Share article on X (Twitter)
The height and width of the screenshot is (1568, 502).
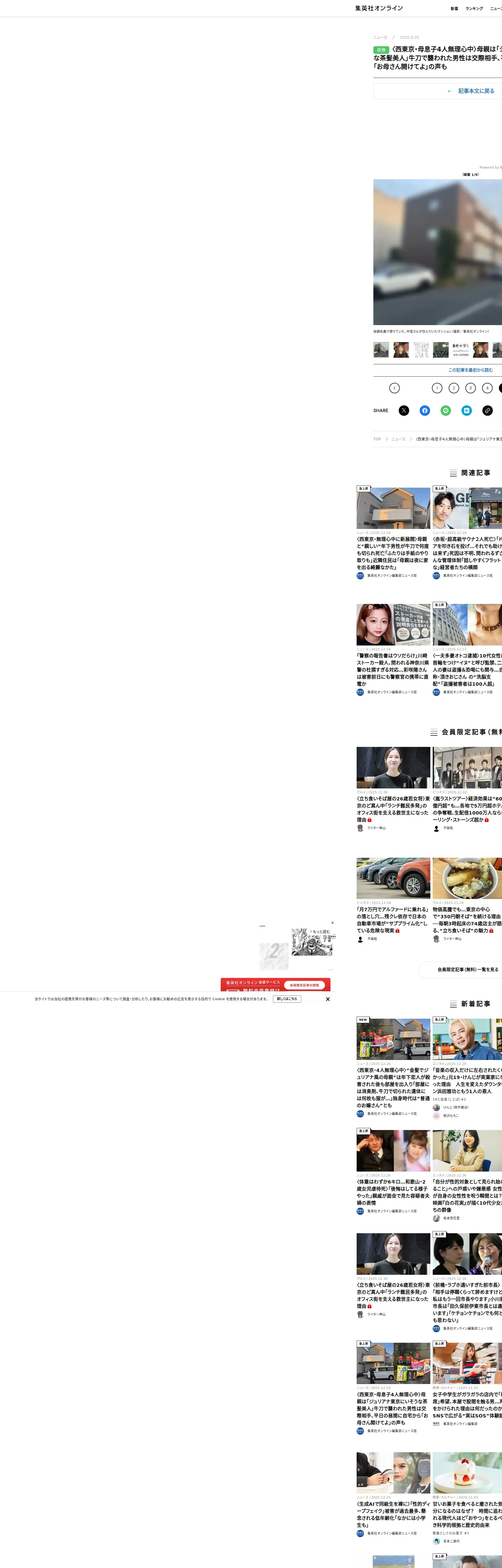point(404,410)
